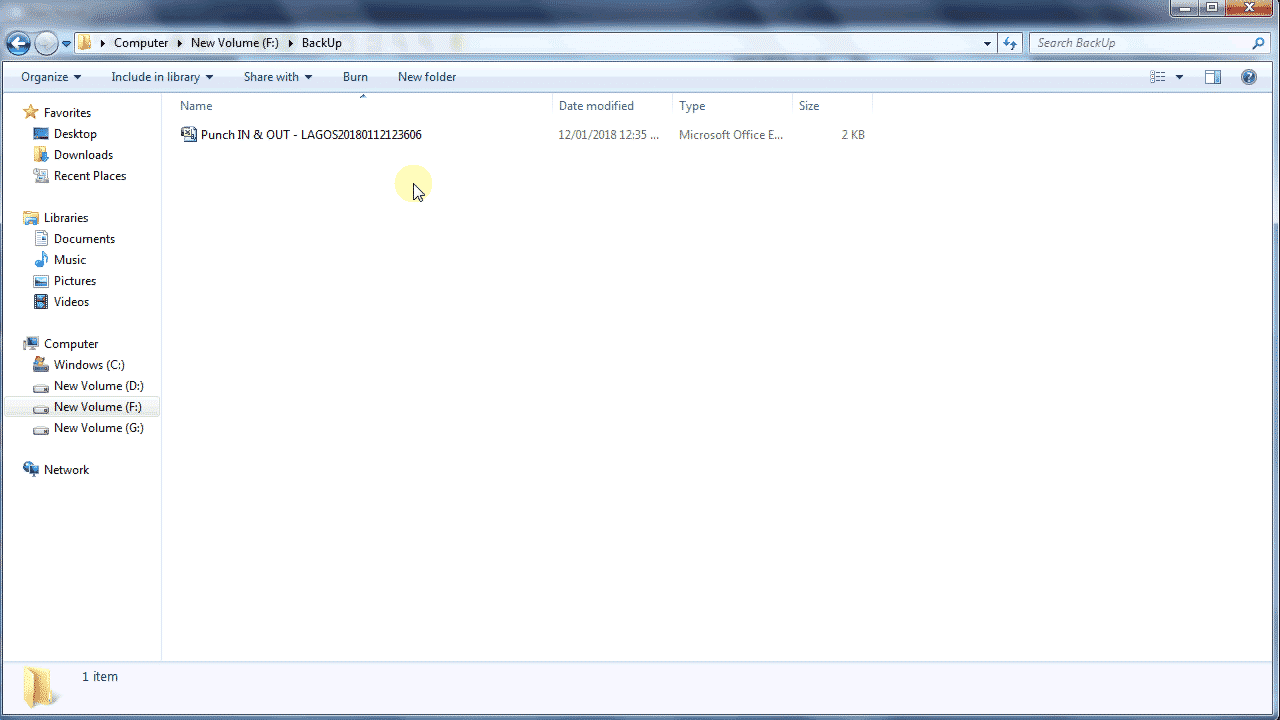Click the New Volume (D:) drive icon

(41, 386)
